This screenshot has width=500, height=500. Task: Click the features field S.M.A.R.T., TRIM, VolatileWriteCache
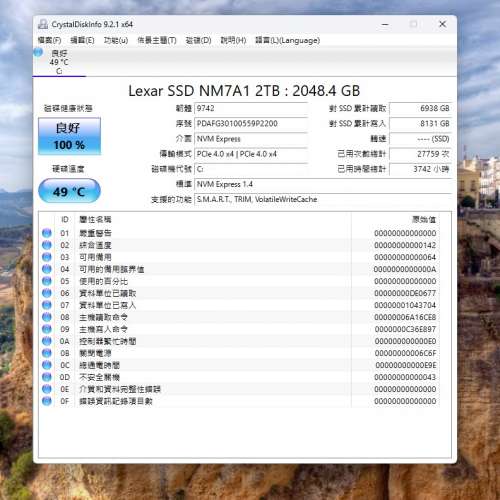(323, 199)
